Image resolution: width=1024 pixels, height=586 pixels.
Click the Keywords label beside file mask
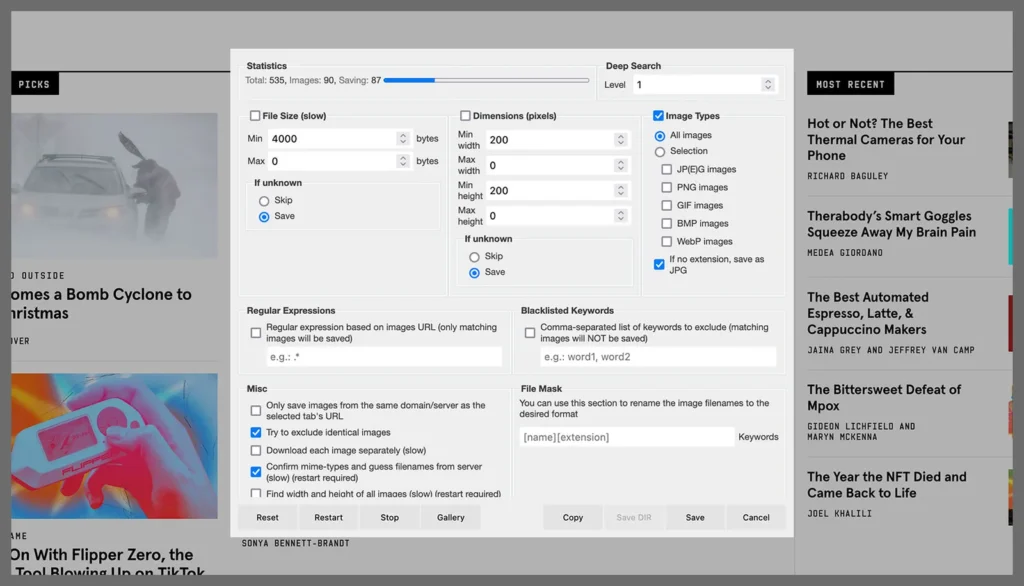(x=758, y=437)
